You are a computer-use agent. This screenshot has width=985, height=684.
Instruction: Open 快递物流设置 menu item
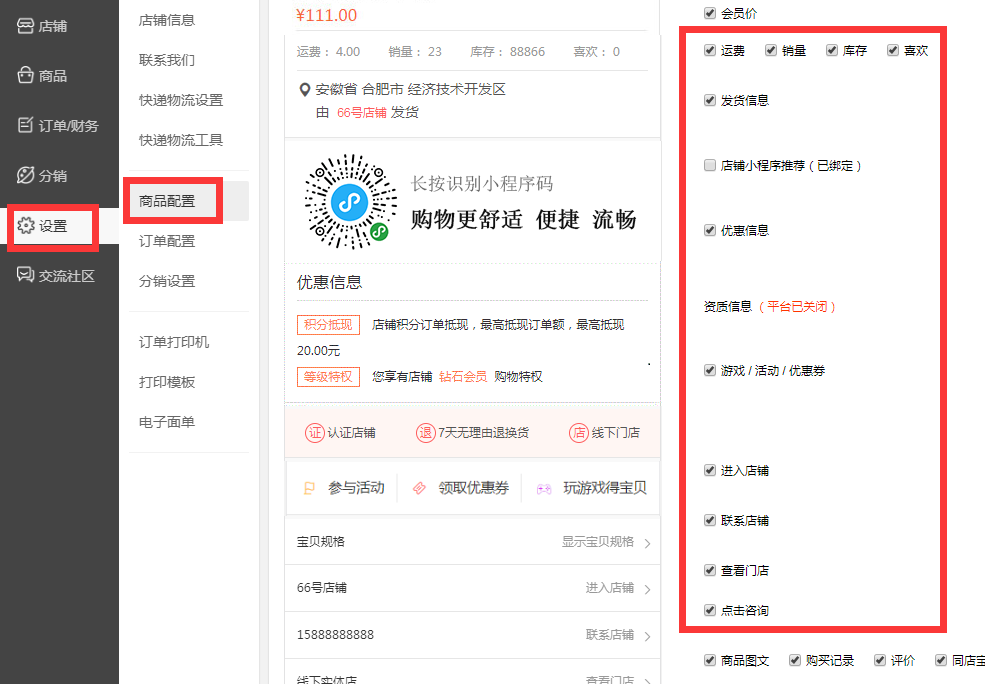[181, 100]
